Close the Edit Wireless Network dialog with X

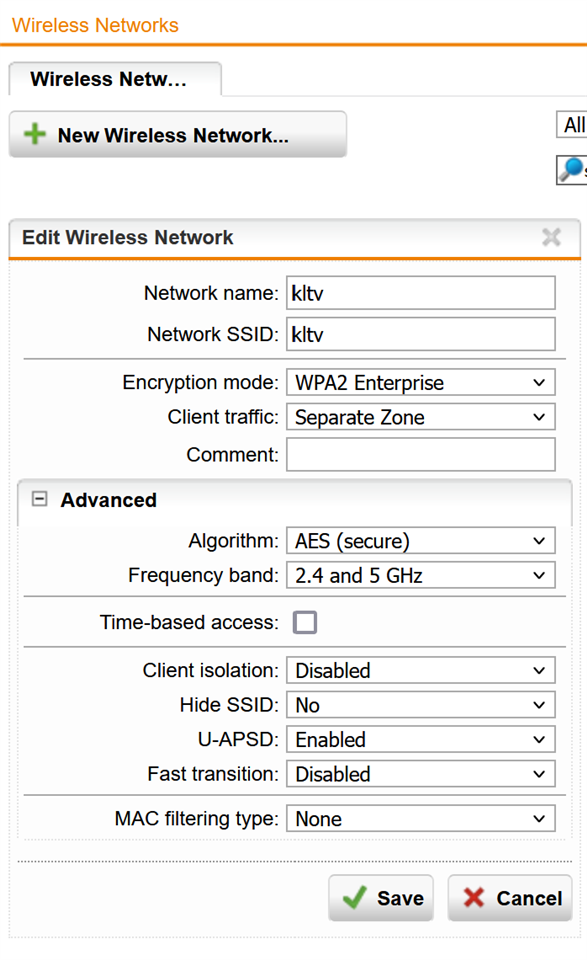coord(551,237)
